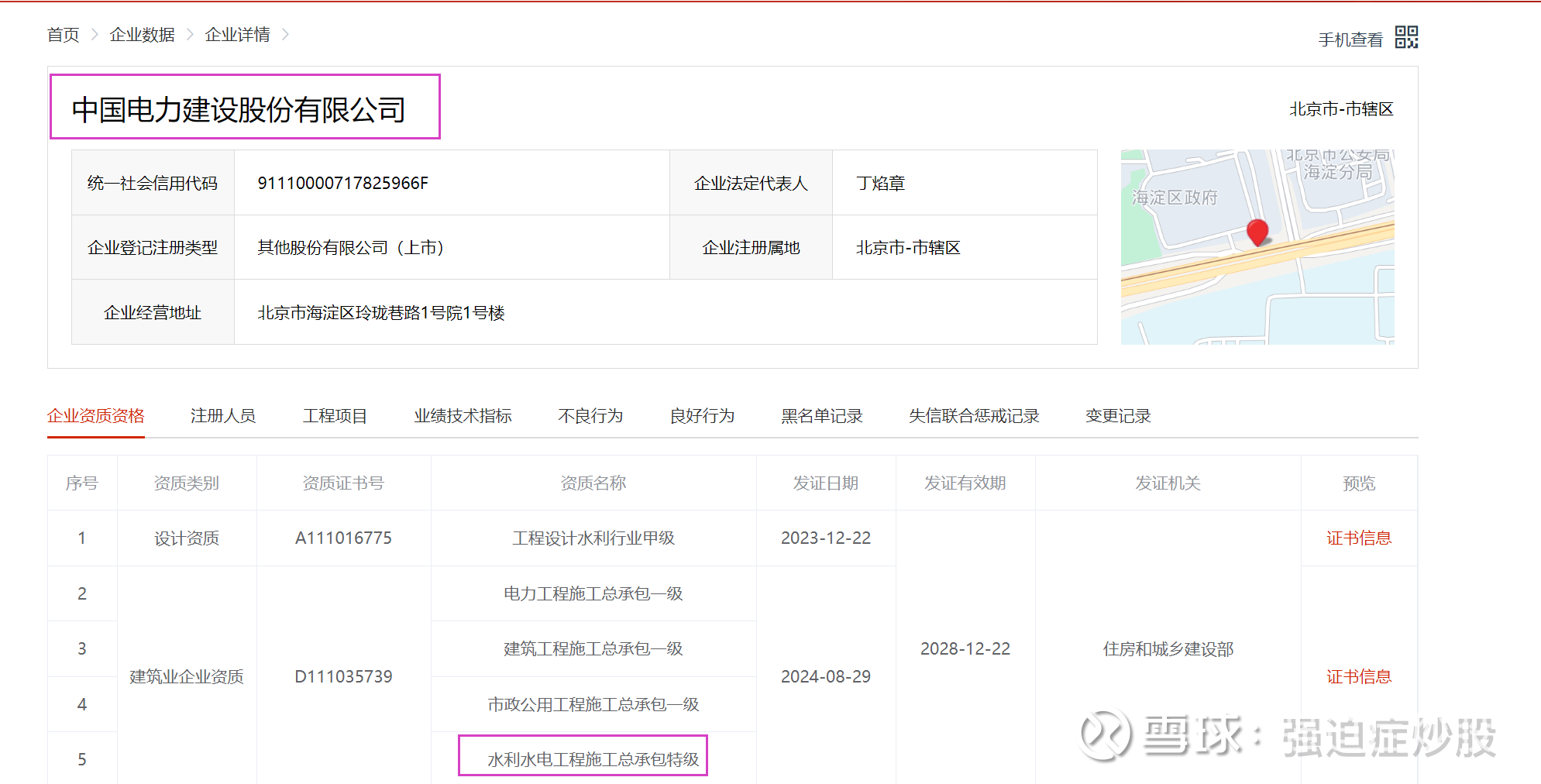Viewport: 1541px width, 784px height.
Task: Open 证书信息 for the 设计资质 row
Action: 1359,538
